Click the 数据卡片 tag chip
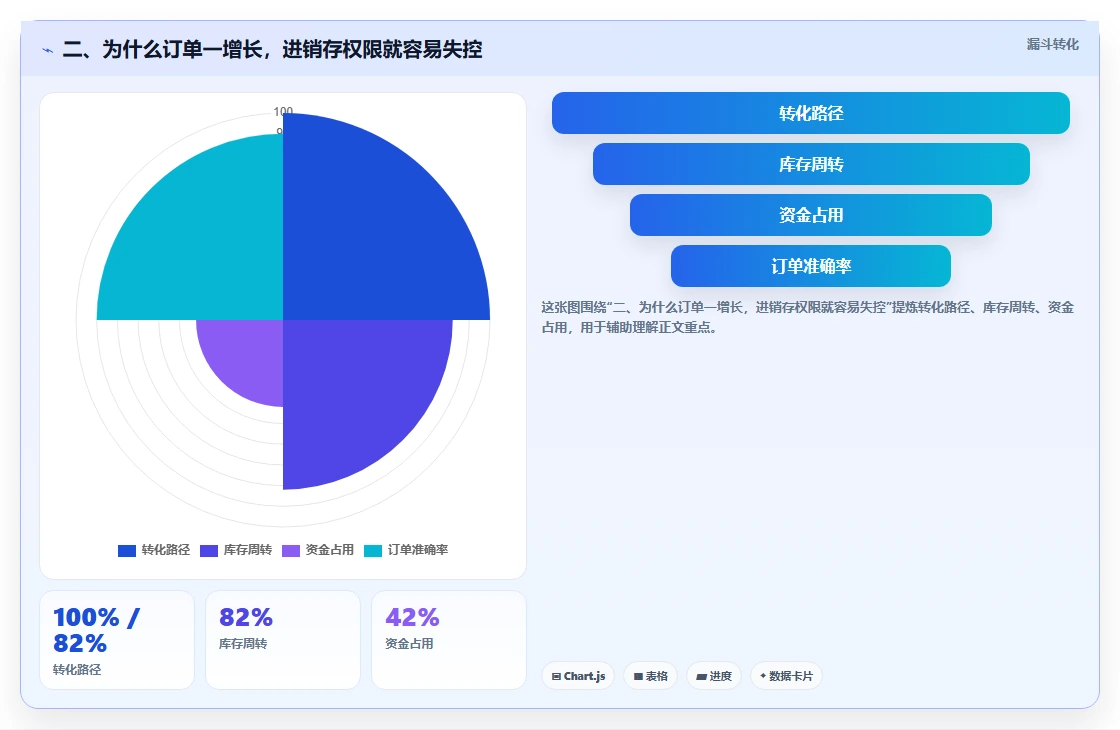Screen dimensions: 1120x730 point(786,676)
